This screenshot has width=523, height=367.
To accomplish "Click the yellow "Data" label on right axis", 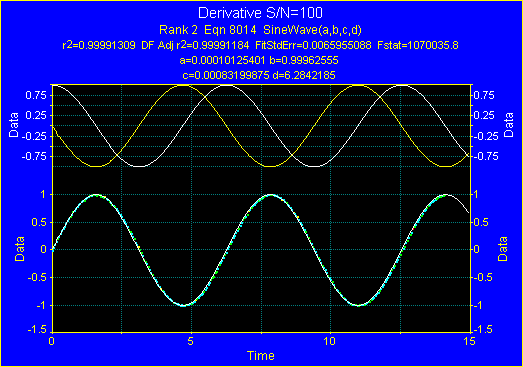I will pos(503,249).
